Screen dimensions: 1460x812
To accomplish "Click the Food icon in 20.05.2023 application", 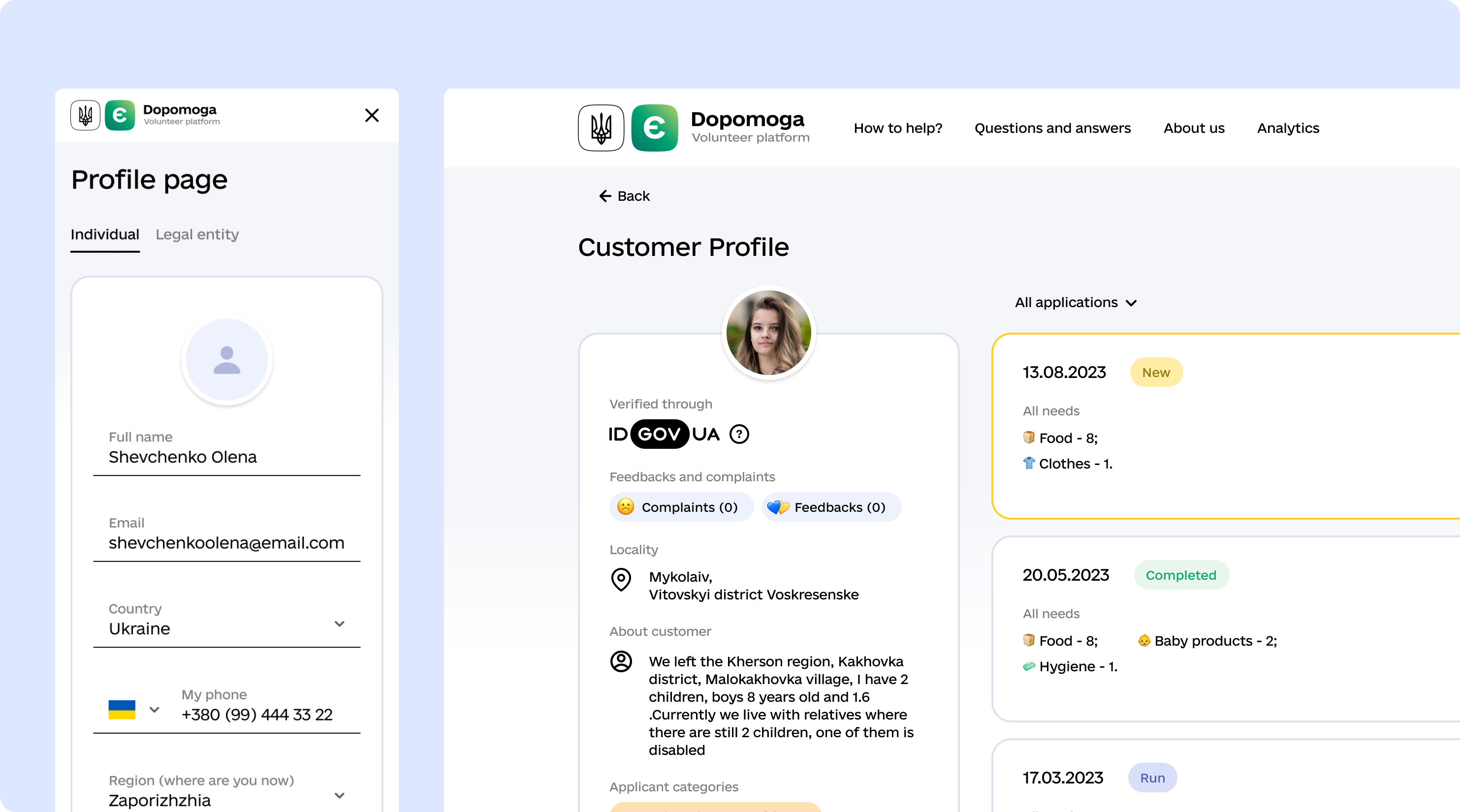I will coord(1029,640).
